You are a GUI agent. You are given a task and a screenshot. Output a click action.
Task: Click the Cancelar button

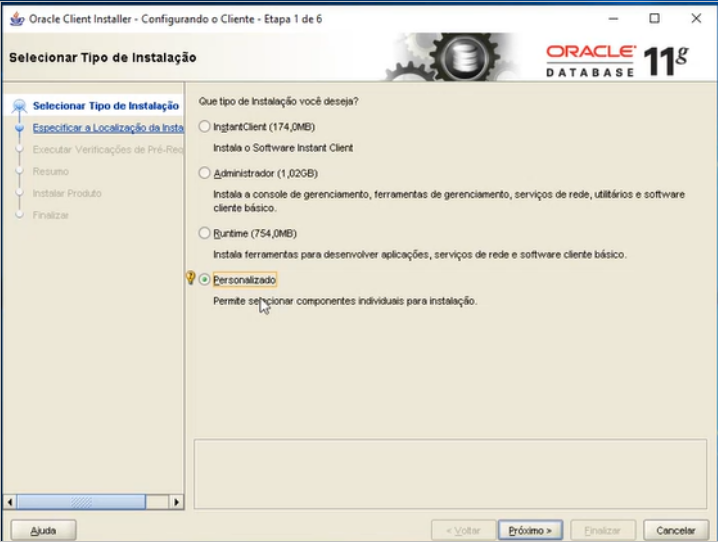coord(676,531)
